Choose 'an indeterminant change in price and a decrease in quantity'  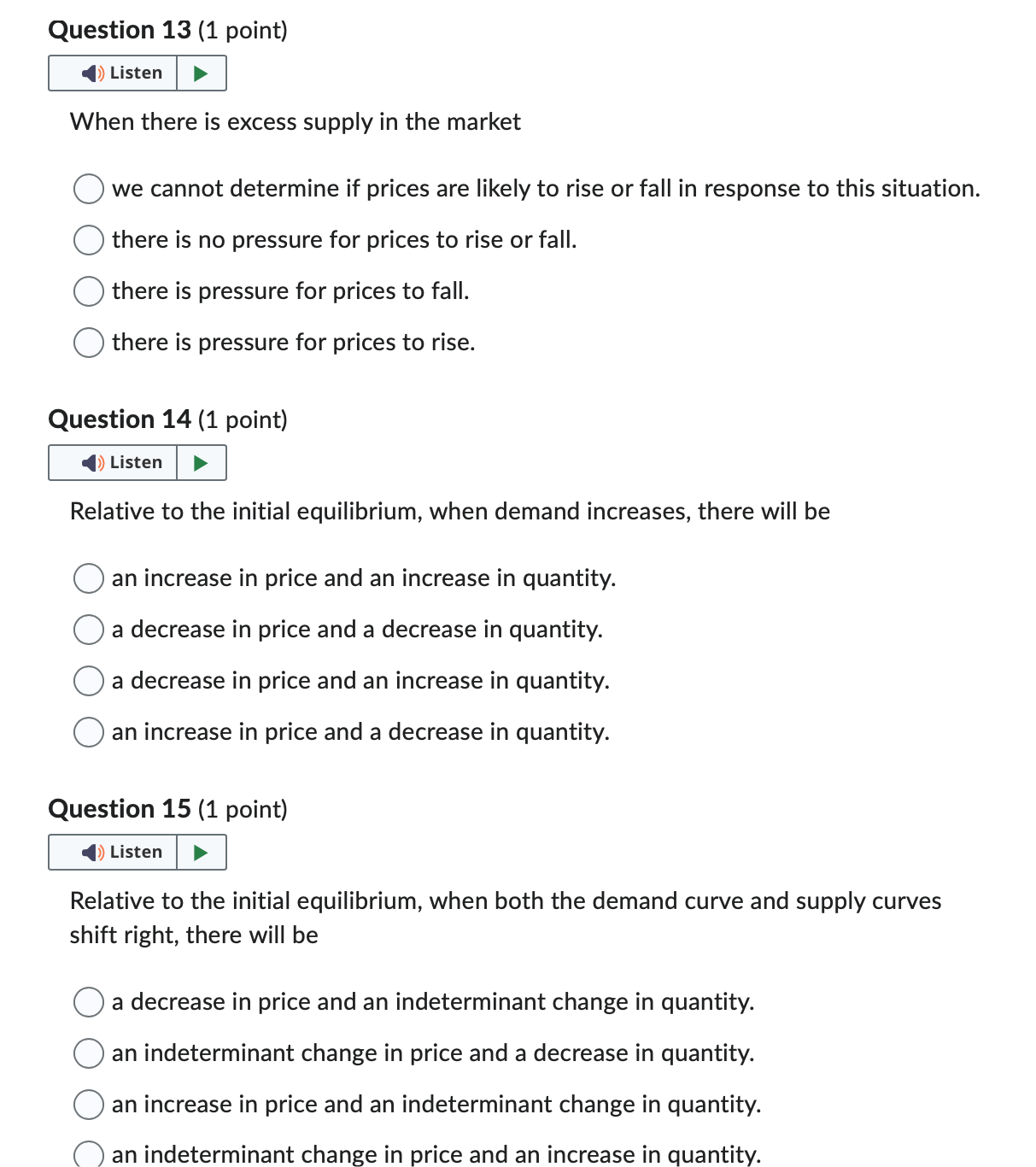point(88,1053)
